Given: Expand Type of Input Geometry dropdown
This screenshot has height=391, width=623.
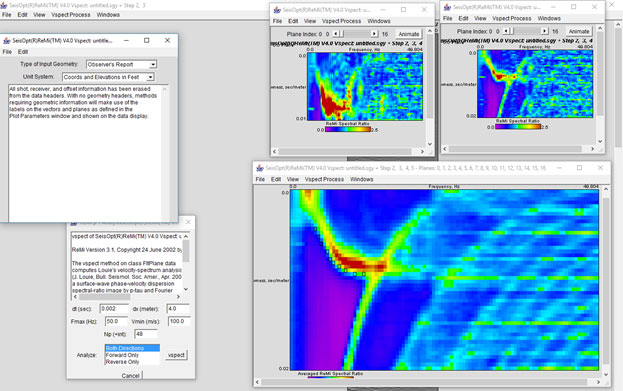Looking at the screenshot, I should (122, 64).
